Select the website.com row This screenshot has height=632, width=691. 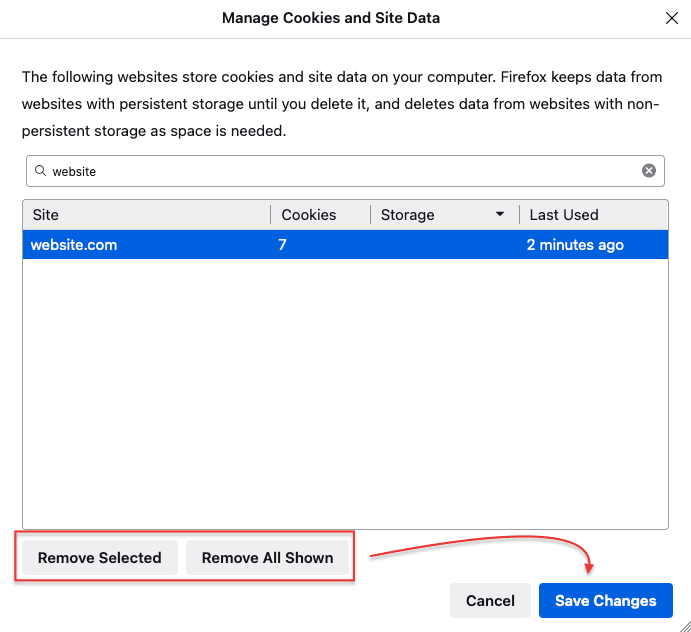[x=346, y=244]
